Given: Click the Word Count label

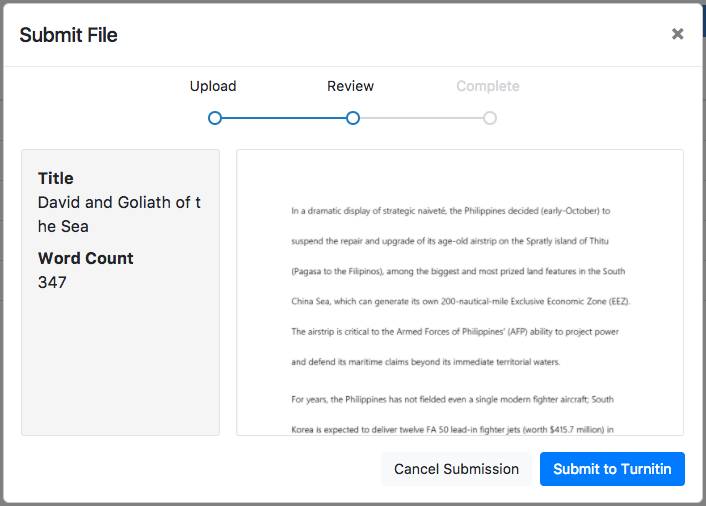Looking at the screenshot, I should [85, 258].
